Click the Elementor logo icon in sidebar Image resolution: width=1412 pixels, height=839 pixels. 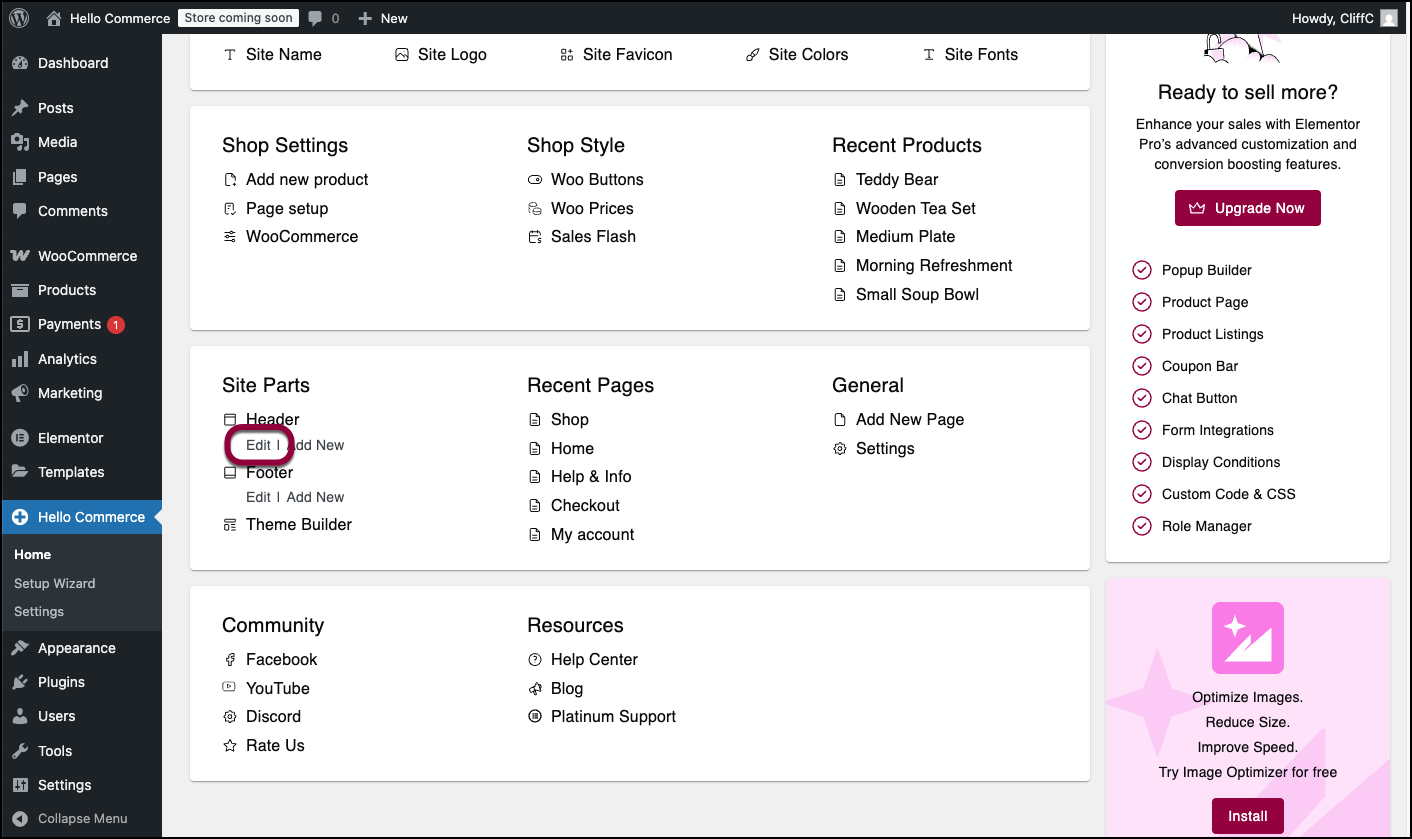pos(20,438)
